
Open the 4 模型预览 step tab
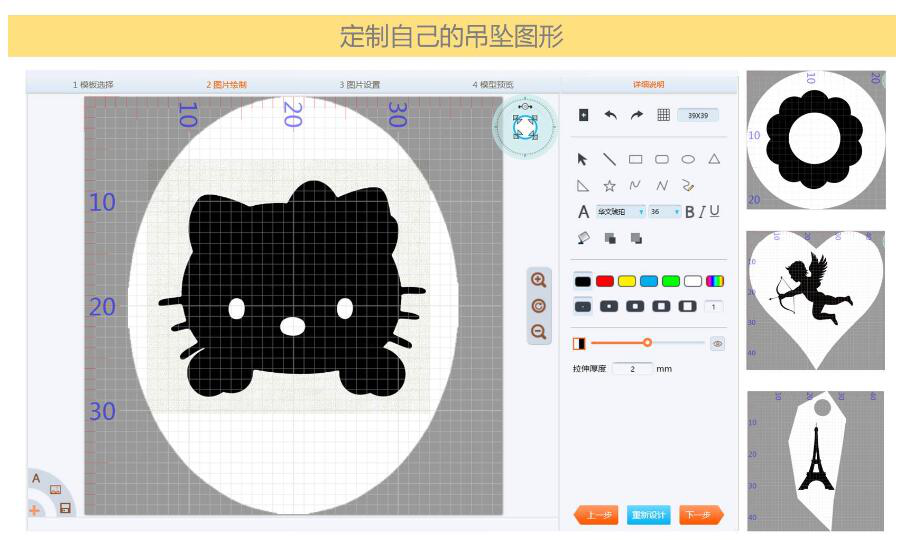[x=493, y=85]
